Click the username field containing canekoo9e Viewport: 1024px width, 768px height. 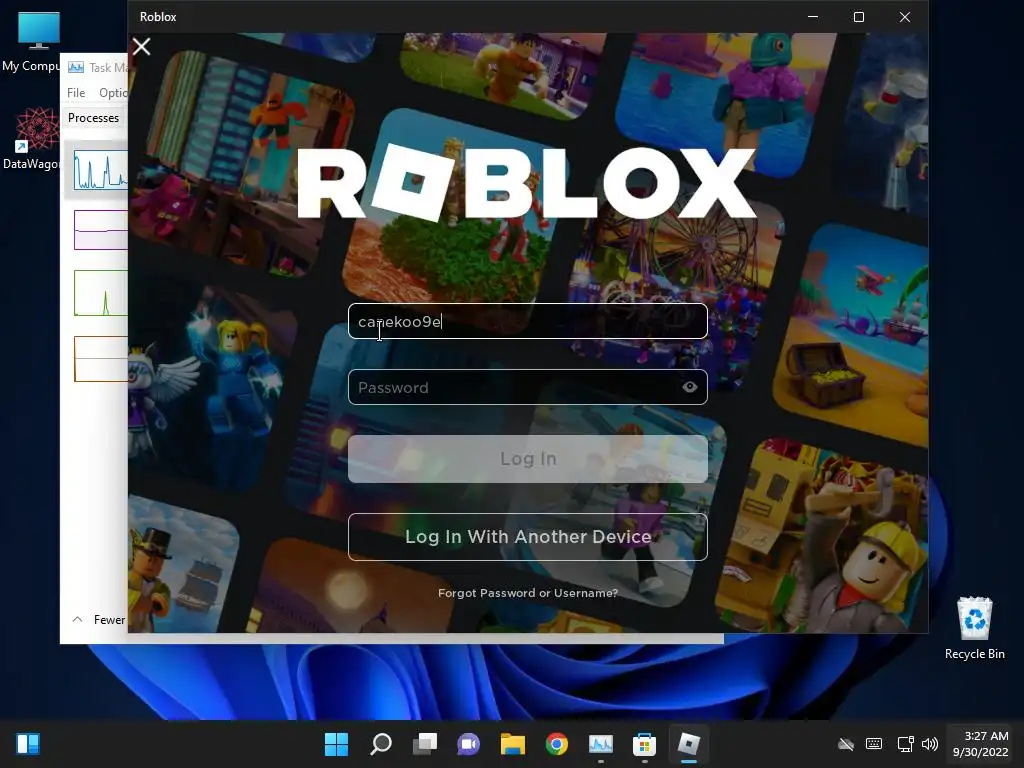pyautogui.click(x=528, y=321)
